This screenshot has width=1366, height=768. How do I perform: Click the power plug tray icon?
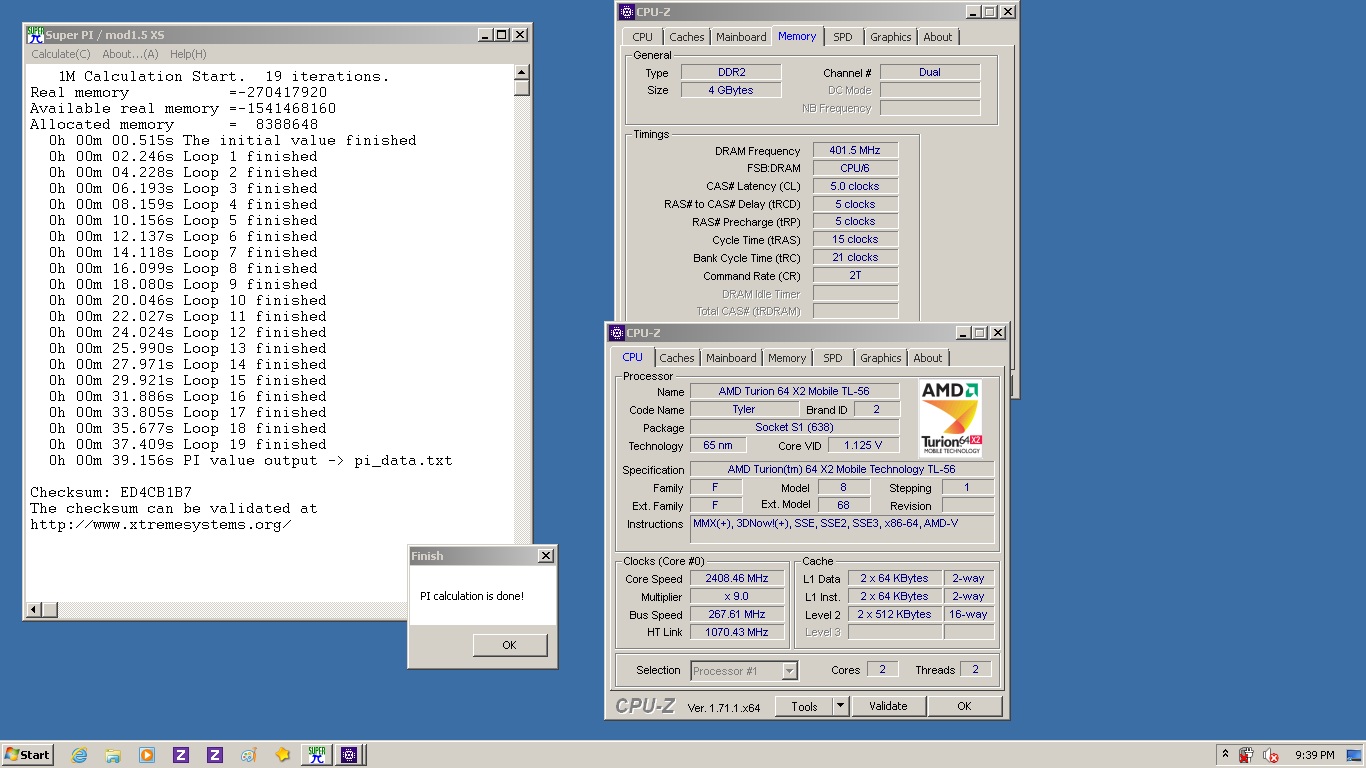point(1246,755)
